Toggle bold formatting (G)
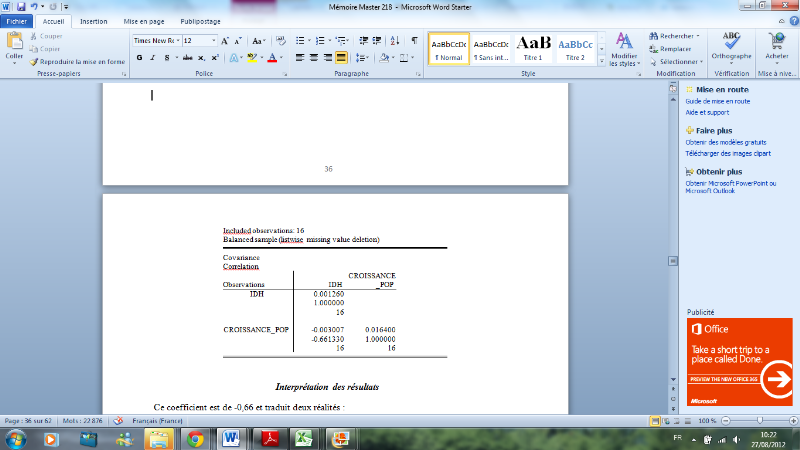 coord(139,58)
